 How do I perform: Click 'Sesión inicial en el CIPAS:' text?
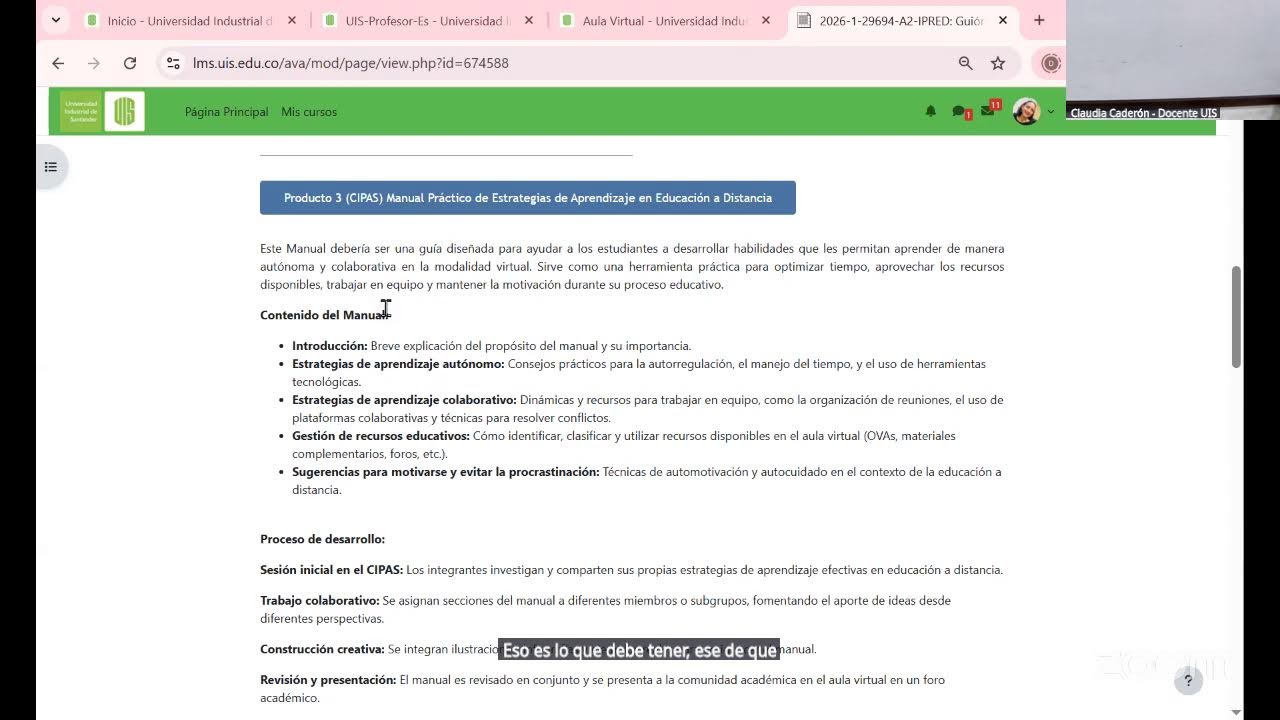(332, 570)
